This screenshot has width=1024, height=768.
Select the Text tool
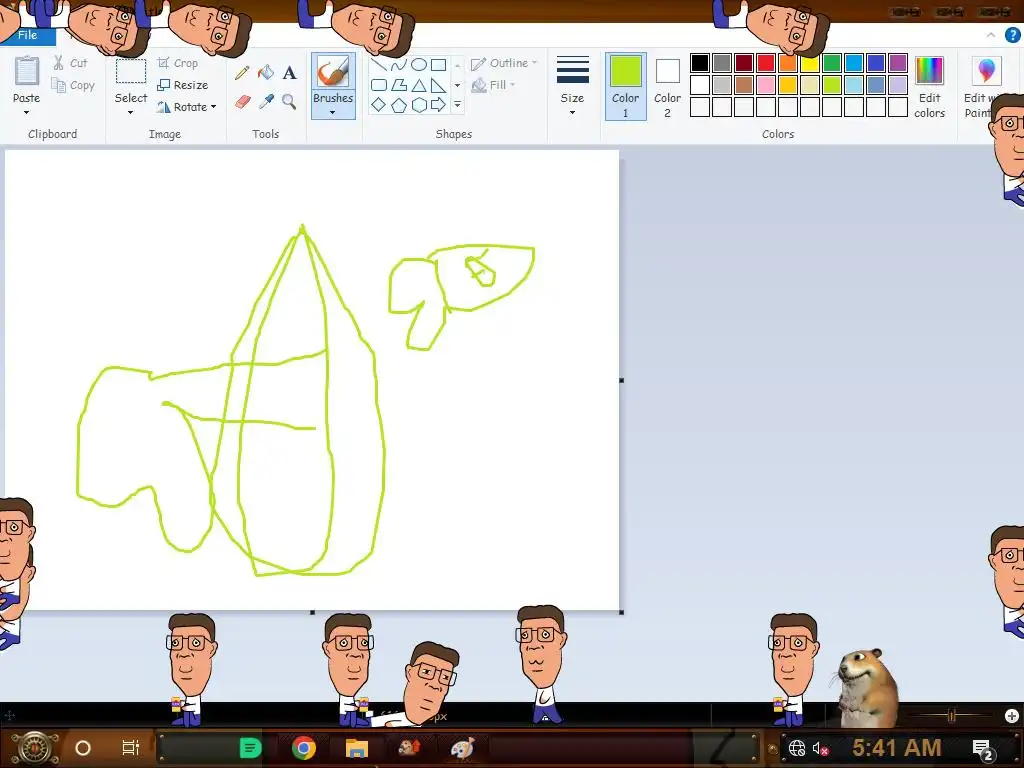click(289, 72)
